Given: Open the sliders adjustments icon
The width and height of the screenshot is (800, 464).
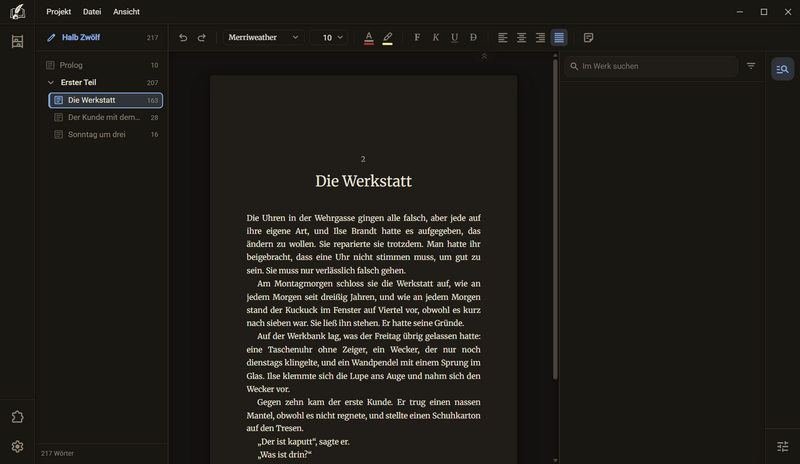Looking at the screenshot, I should [x=782, y=447].
